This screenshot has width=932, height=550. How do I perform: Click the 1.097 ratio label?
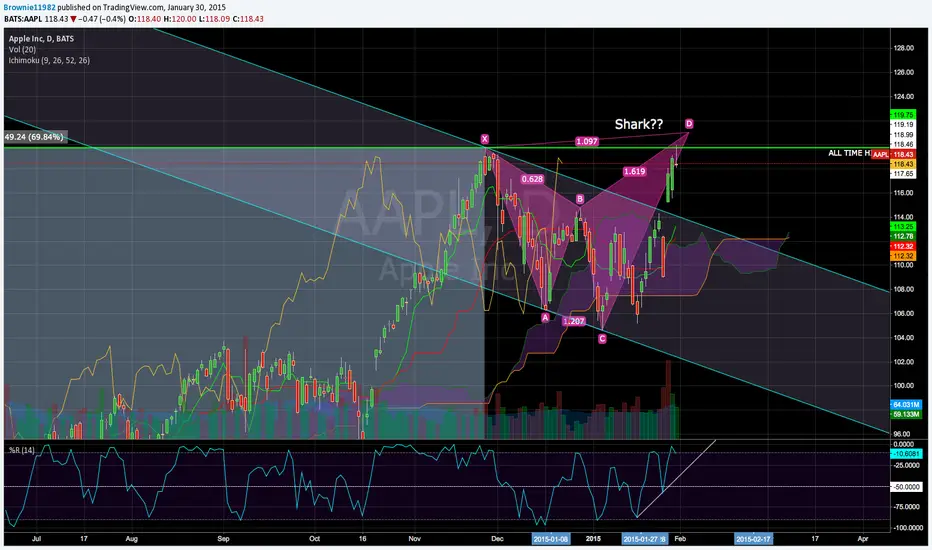point(587,142)
